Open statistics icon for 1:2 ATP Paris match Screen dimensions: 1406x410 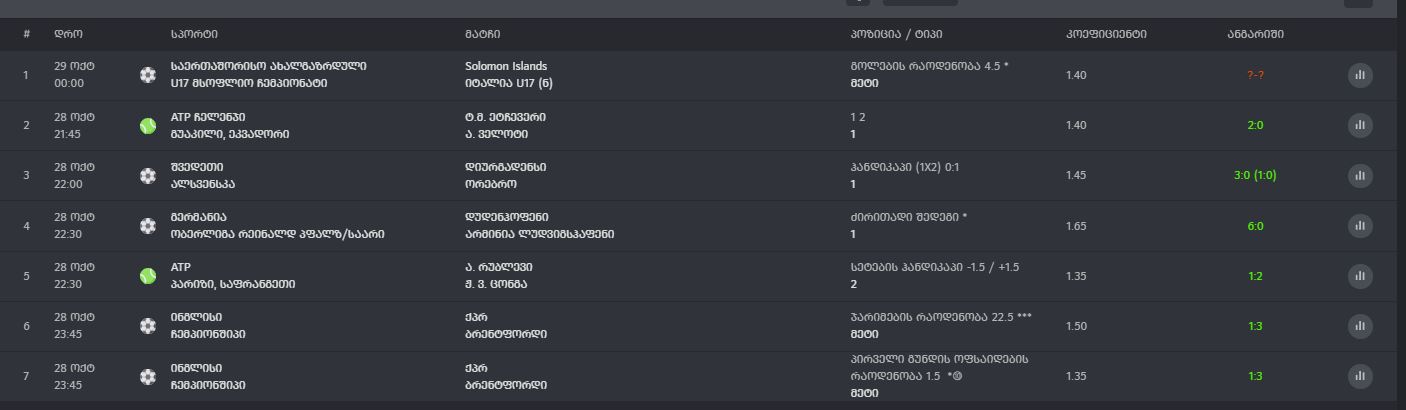(x=1359, y=276)
